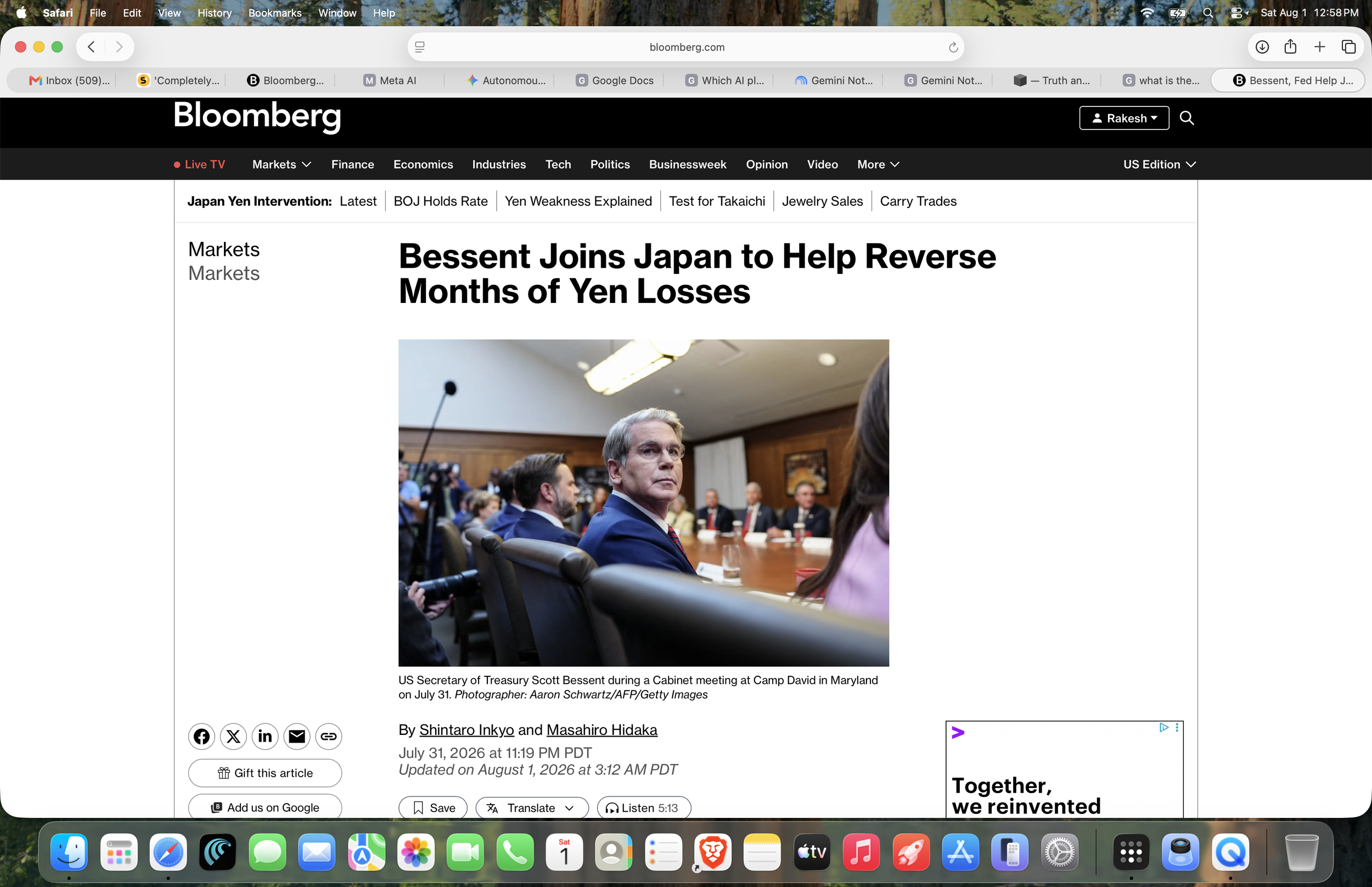Open a new Safari tab
The width and height of the screenshot is (1372, 887).
coord(1320,47)
